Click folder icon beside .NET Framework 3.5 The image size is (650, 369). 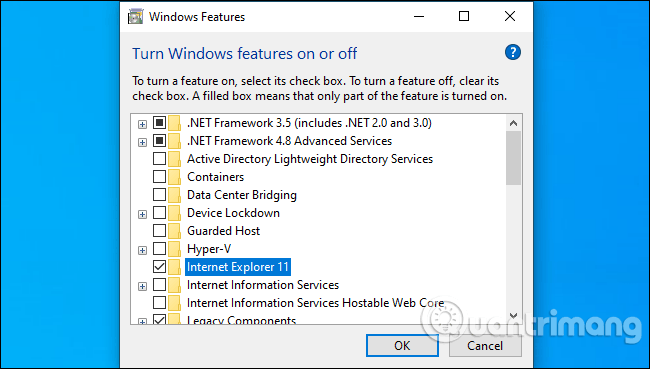[175, 123]
